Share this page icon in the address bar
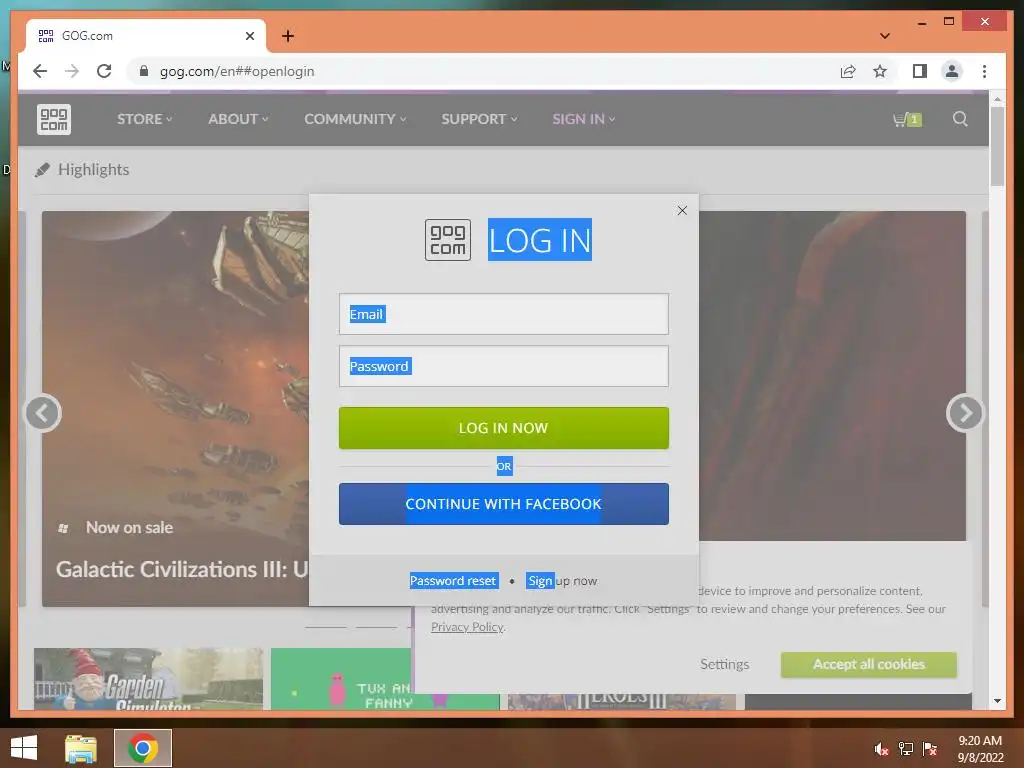Screen dimensions: 1024x768 tap(848, 71)
